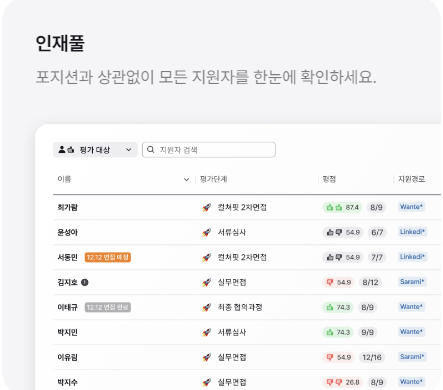Viewport: 443px width, 390px height.
Task: Click into the 지원자 검색 field
Action: click(x=209, y=150)
